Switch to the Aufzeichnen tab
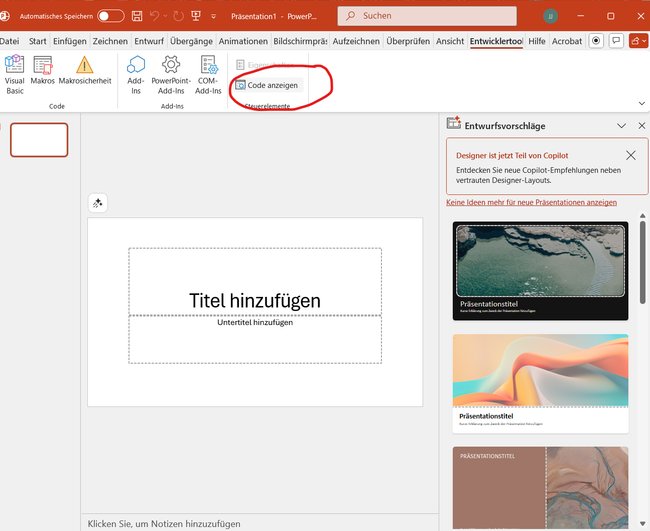This screenshot has width=650, height=531. [356, 41]
